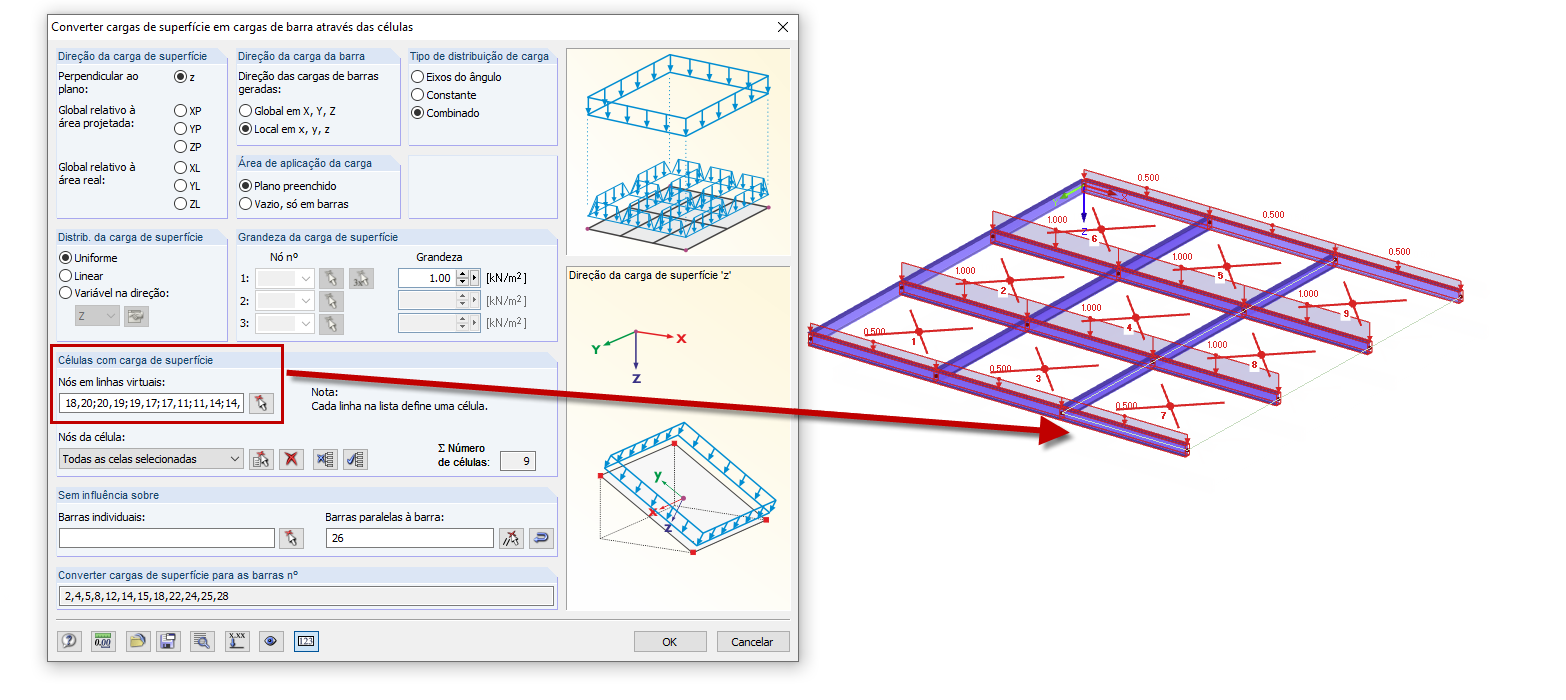Click the 1.00 kN/m² magnitude input field
Viewport: 1566px width, 700px height.
[x=427, y=278]
